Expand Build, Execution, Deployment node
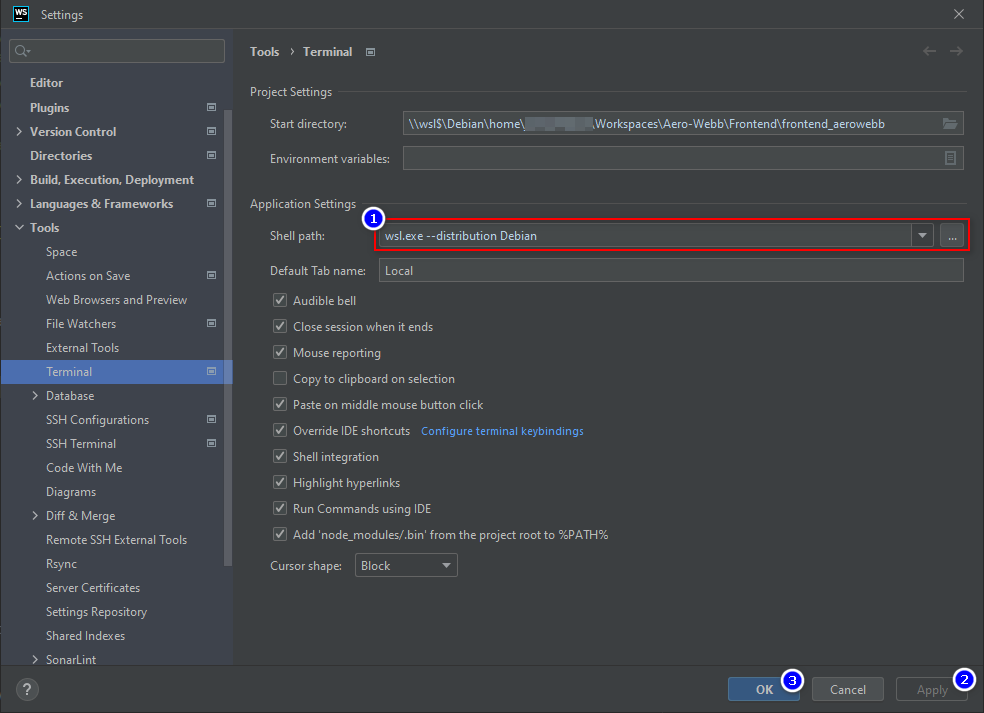Screen dimensions: 984x713 tap(19, 180)
